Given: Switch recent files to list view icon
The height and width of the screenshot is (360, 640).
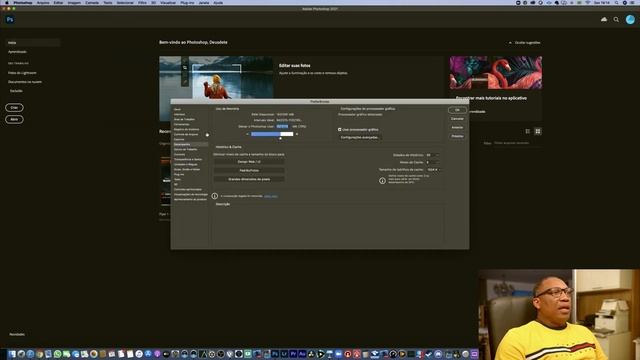Looking at the screenshot, I should point(528,131).
